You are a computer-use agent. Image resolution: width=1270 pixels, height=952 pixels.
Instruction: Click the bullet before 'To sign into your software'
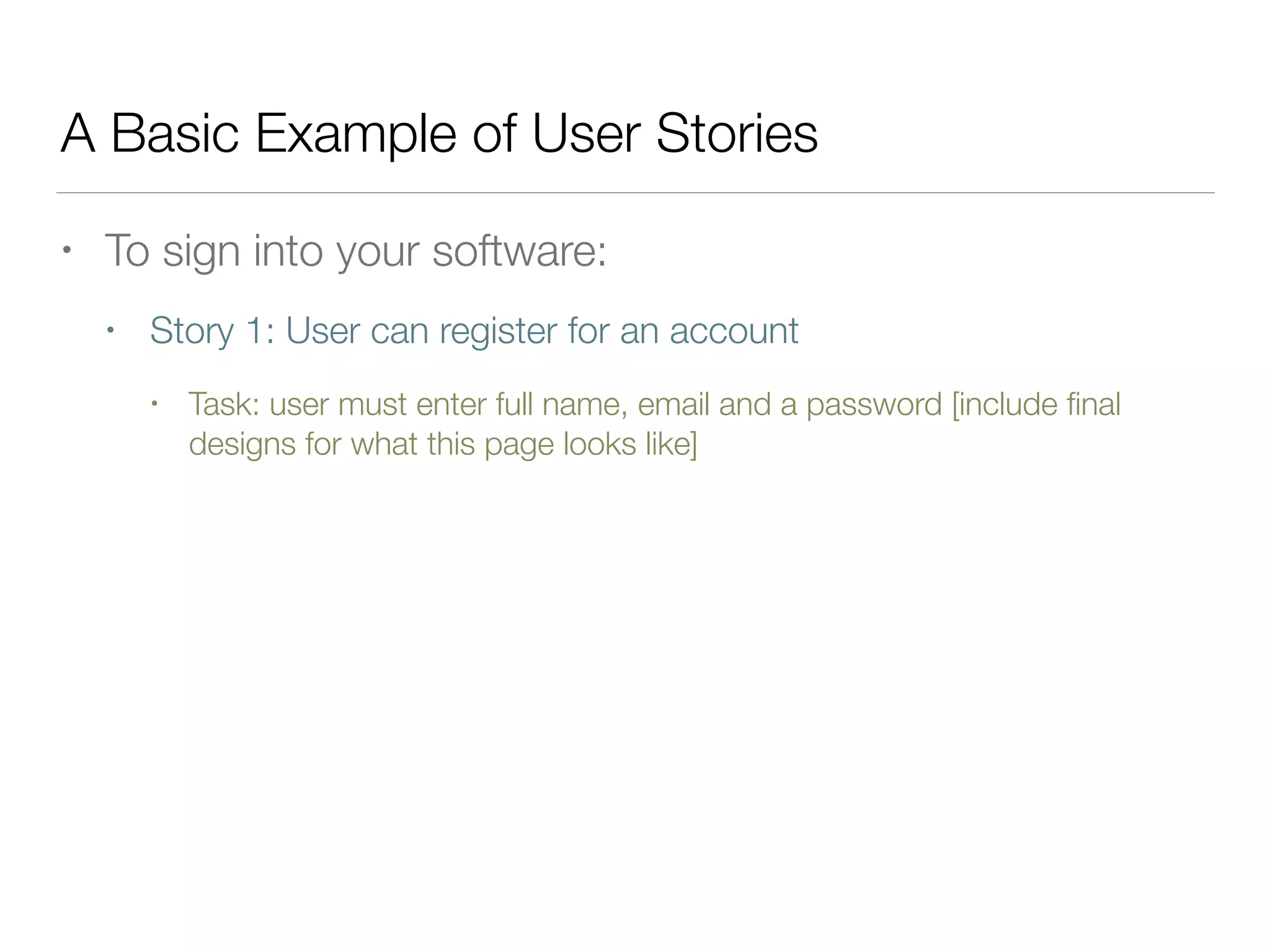[x=67, y=251]
